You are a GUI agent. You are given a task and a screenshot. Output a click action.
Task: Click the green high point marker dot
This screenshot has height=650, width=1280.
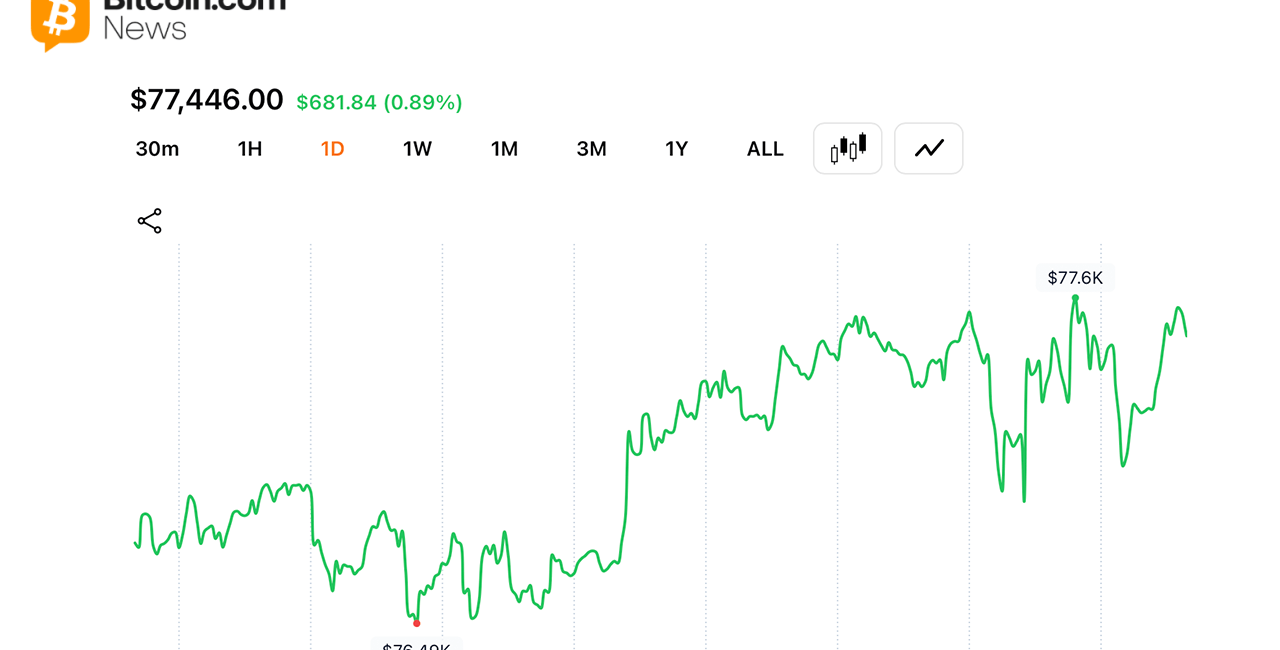tap(1075, 297)
